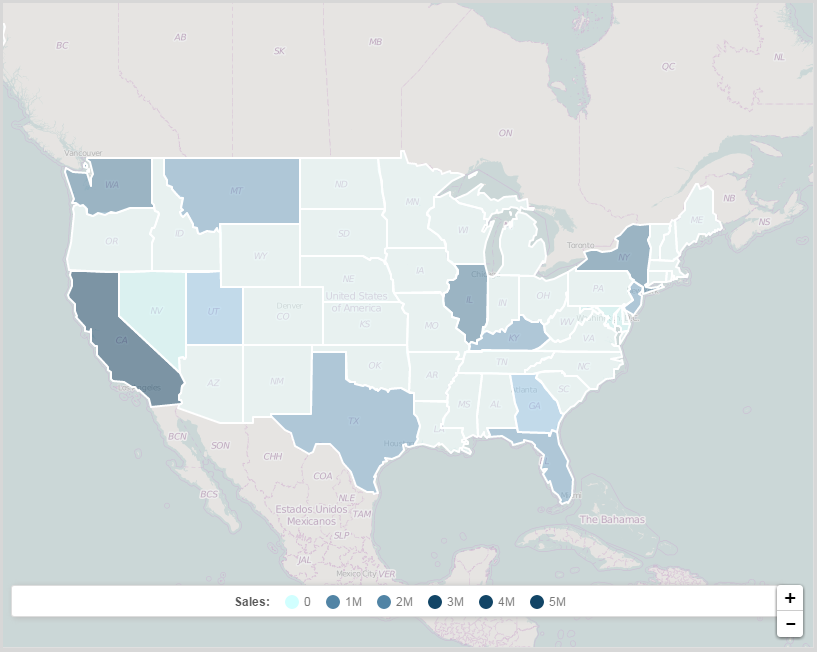Select Georgia on the map

[533, 407]
